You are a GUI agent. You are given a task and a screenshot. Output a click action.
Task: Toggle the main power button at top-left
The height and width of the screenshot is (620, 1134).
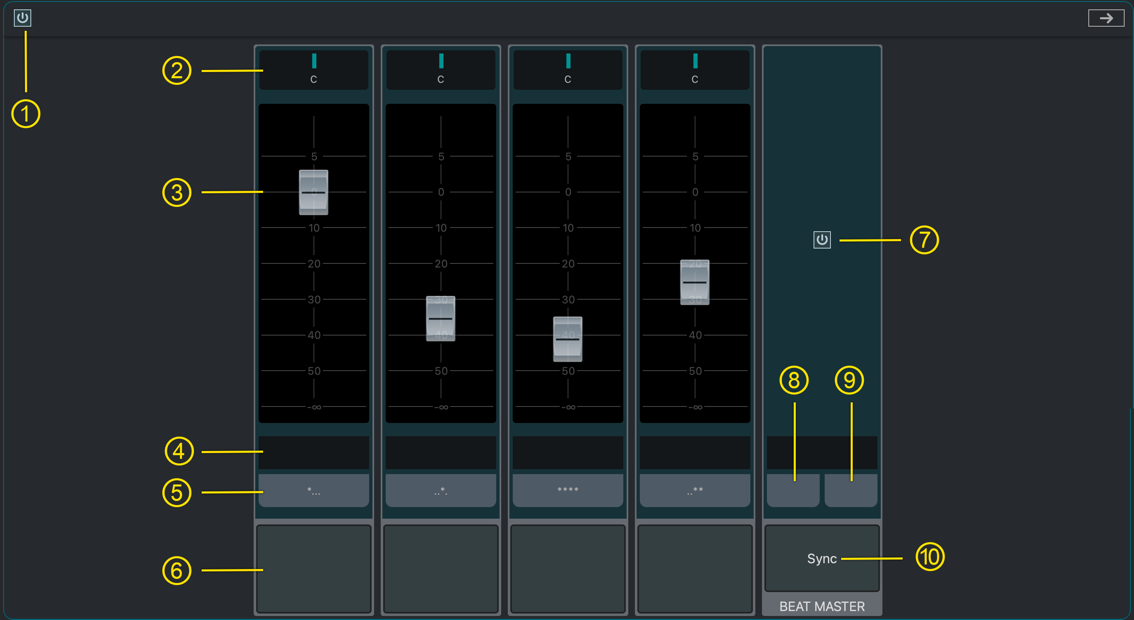click(x=22, y=18)
